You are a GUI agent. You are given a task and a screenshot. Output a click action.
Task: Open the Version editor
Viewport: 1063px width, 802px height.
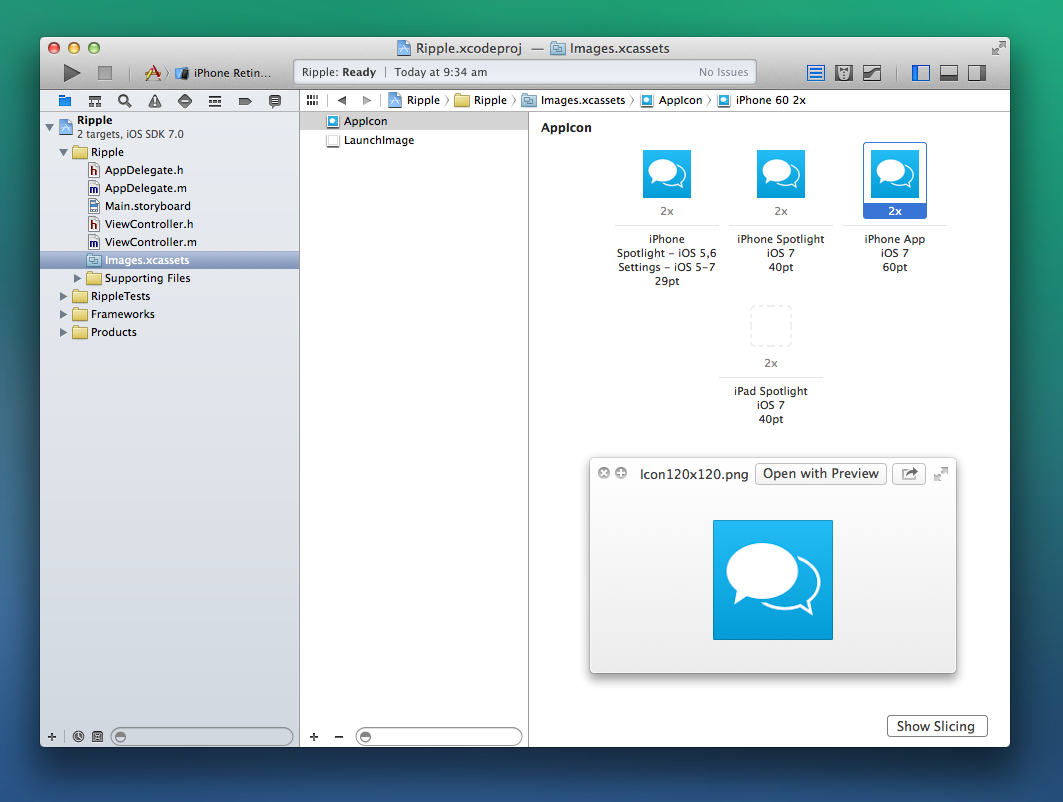click(x=872, y=73)
